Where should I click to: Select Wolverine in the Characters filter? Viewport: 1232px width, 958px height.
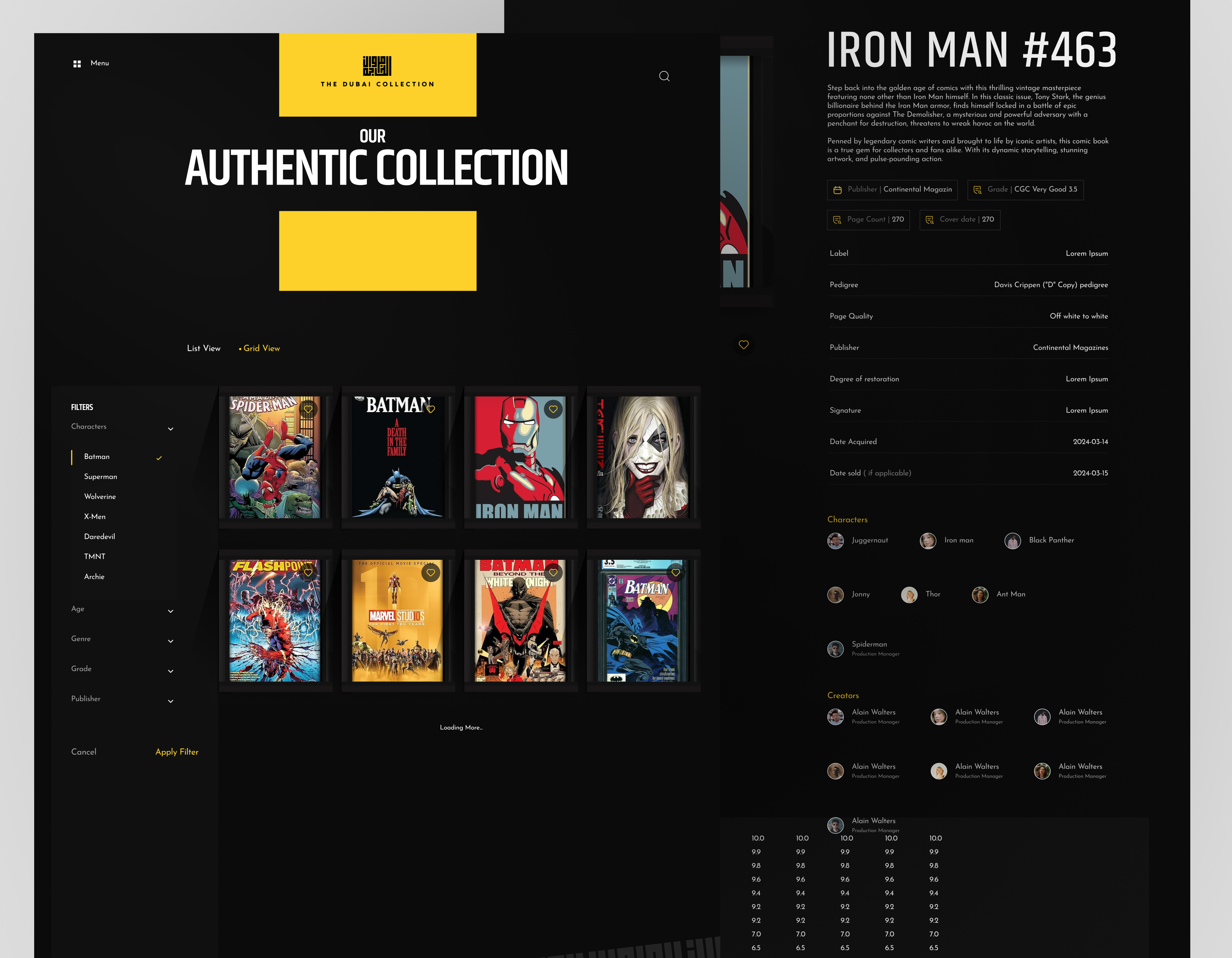[100, 496]
